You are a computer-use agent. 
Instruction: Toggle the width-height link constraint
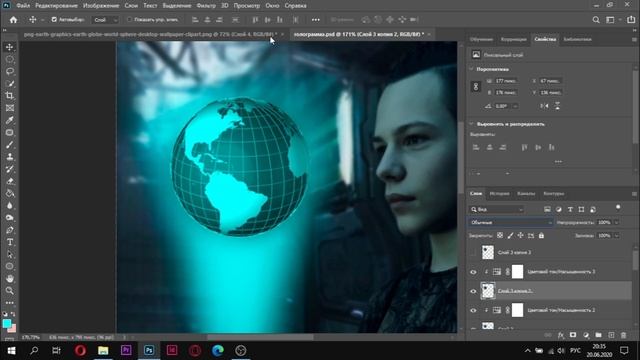click(476, 87)
